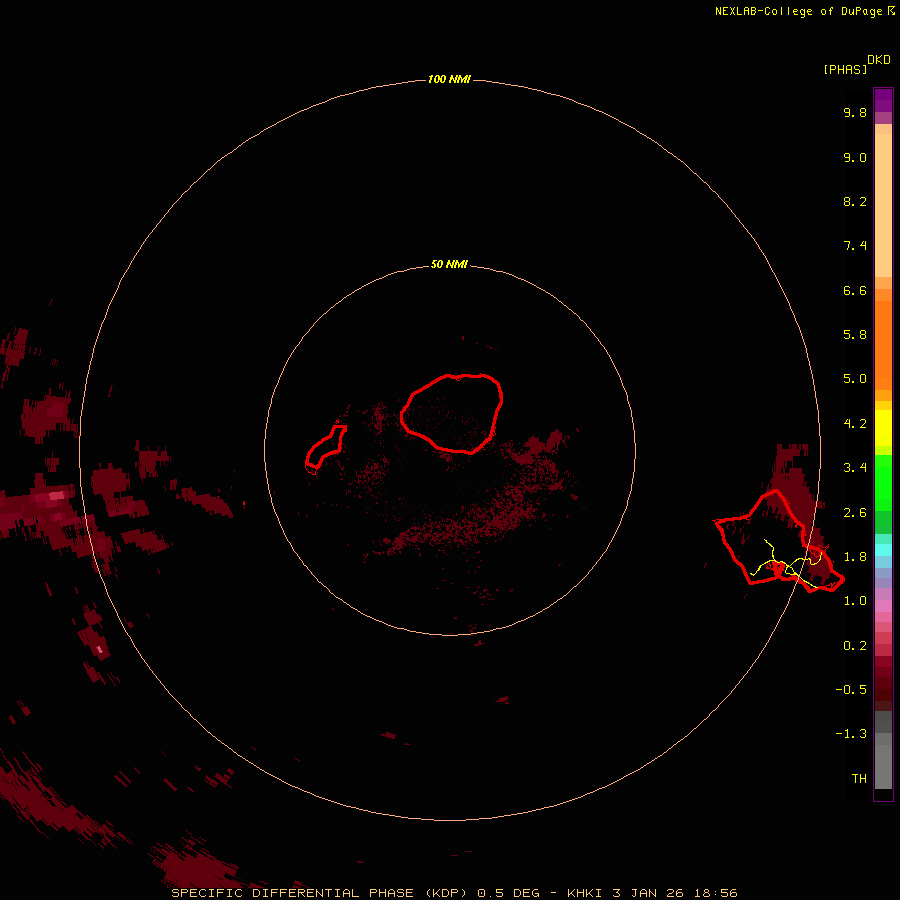Click the large red island outline near radar center

coord(452,413)
